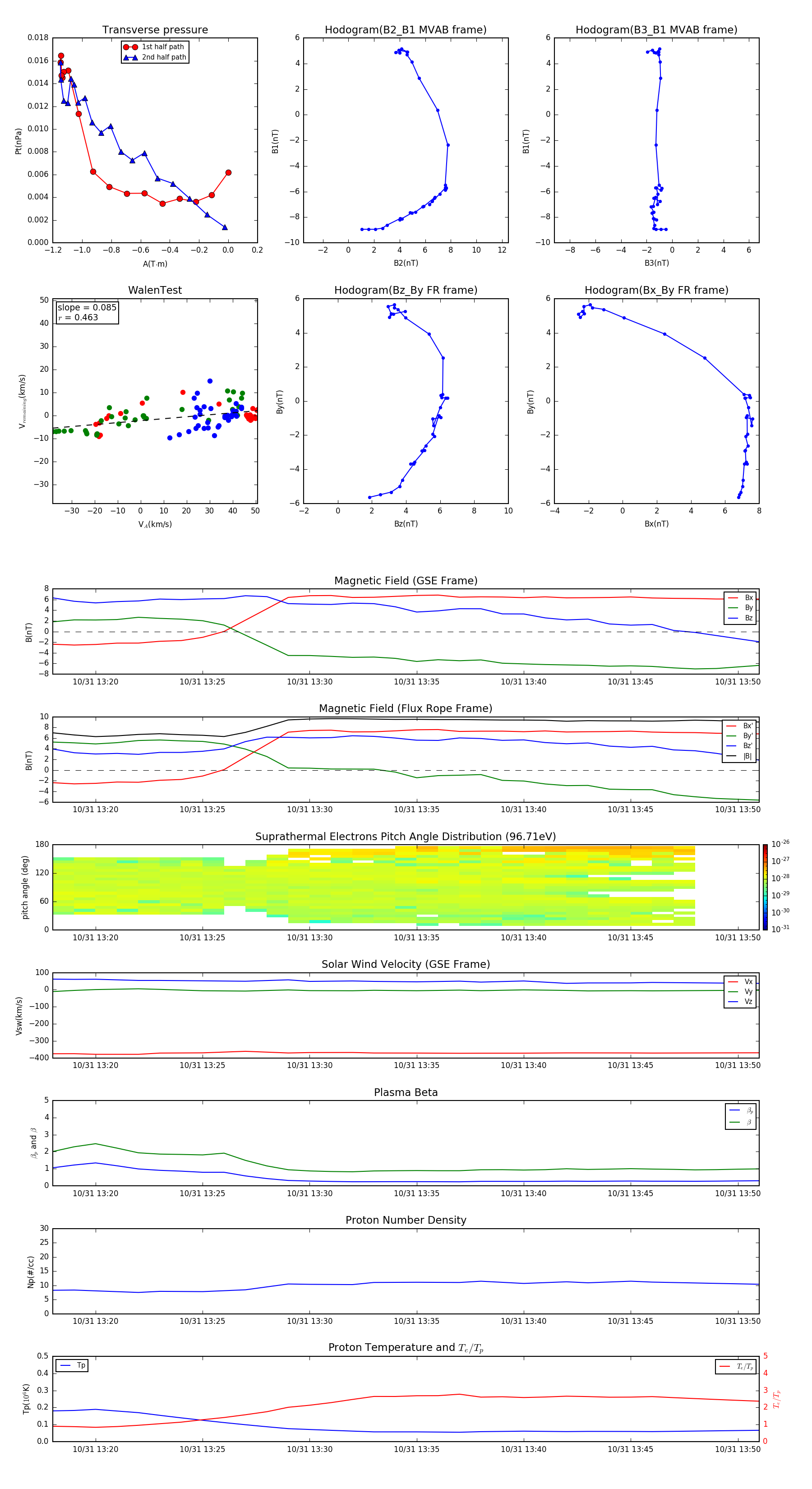
Task: Click the "Vsw(km/s)" y-axis label
Action: [x=18, y=1016]
